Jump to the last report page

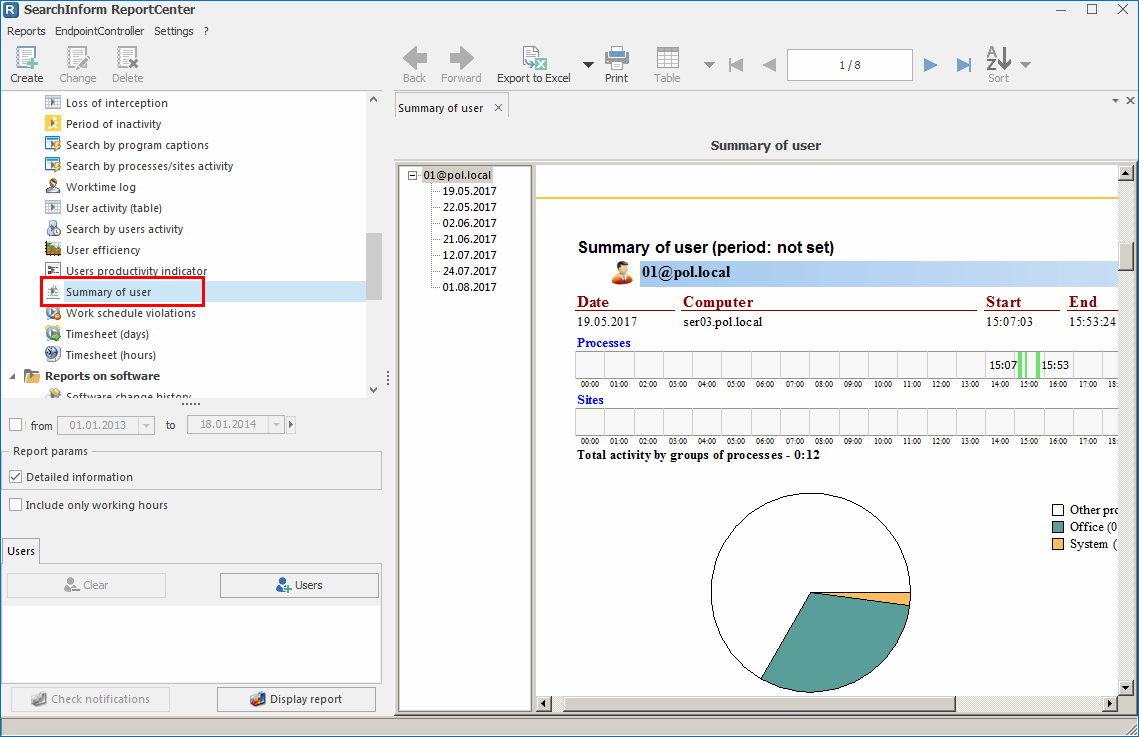pos(964,65)
